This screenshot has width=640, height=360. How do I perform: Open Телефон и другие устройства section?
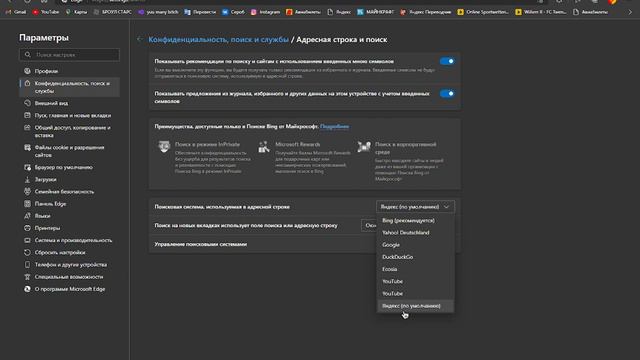click(69, 264)
